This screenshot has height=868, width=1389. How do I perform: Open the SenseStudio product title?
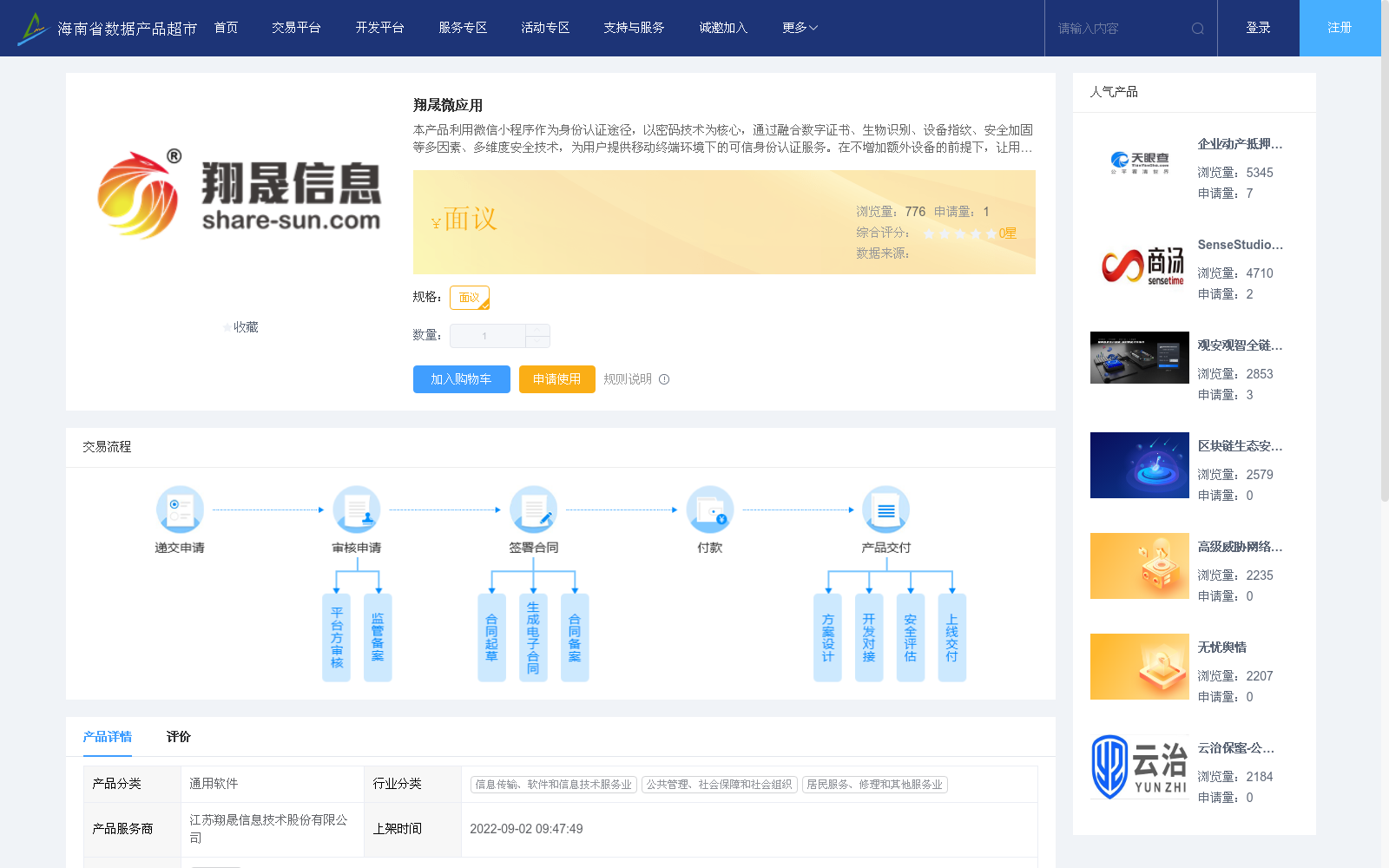pos(1240,245)
